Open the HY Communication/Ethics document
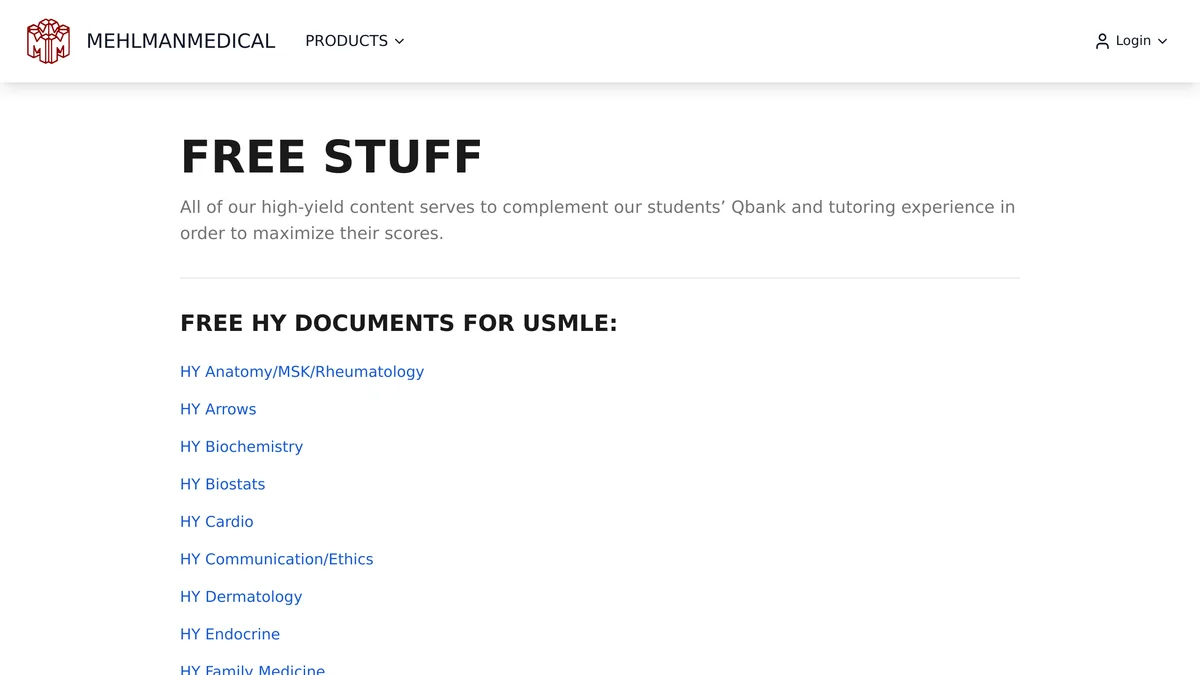This screenshot has width=1200, height=675. [x=277, y=559]
